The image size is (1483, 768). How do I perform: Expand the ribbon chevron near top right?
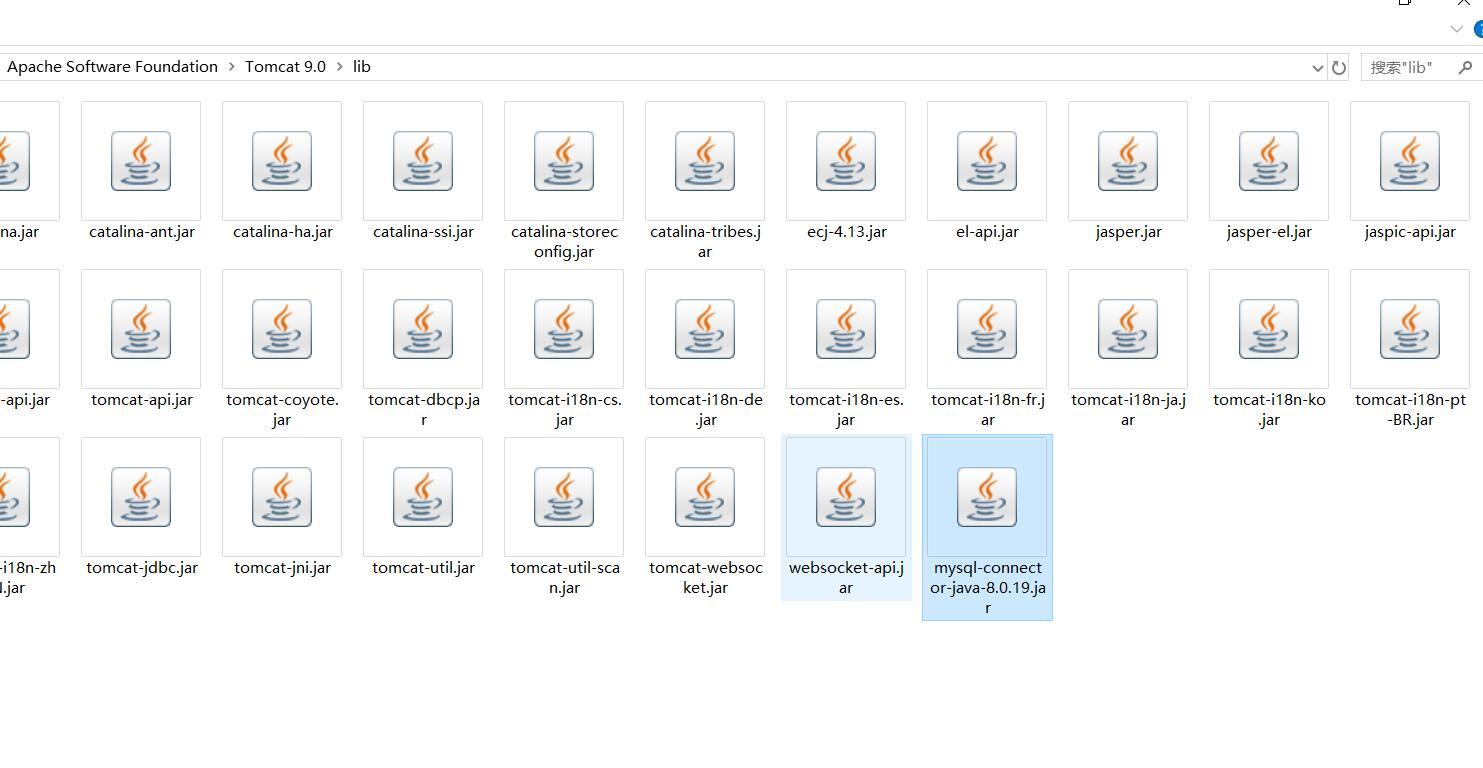[1457, 29]
